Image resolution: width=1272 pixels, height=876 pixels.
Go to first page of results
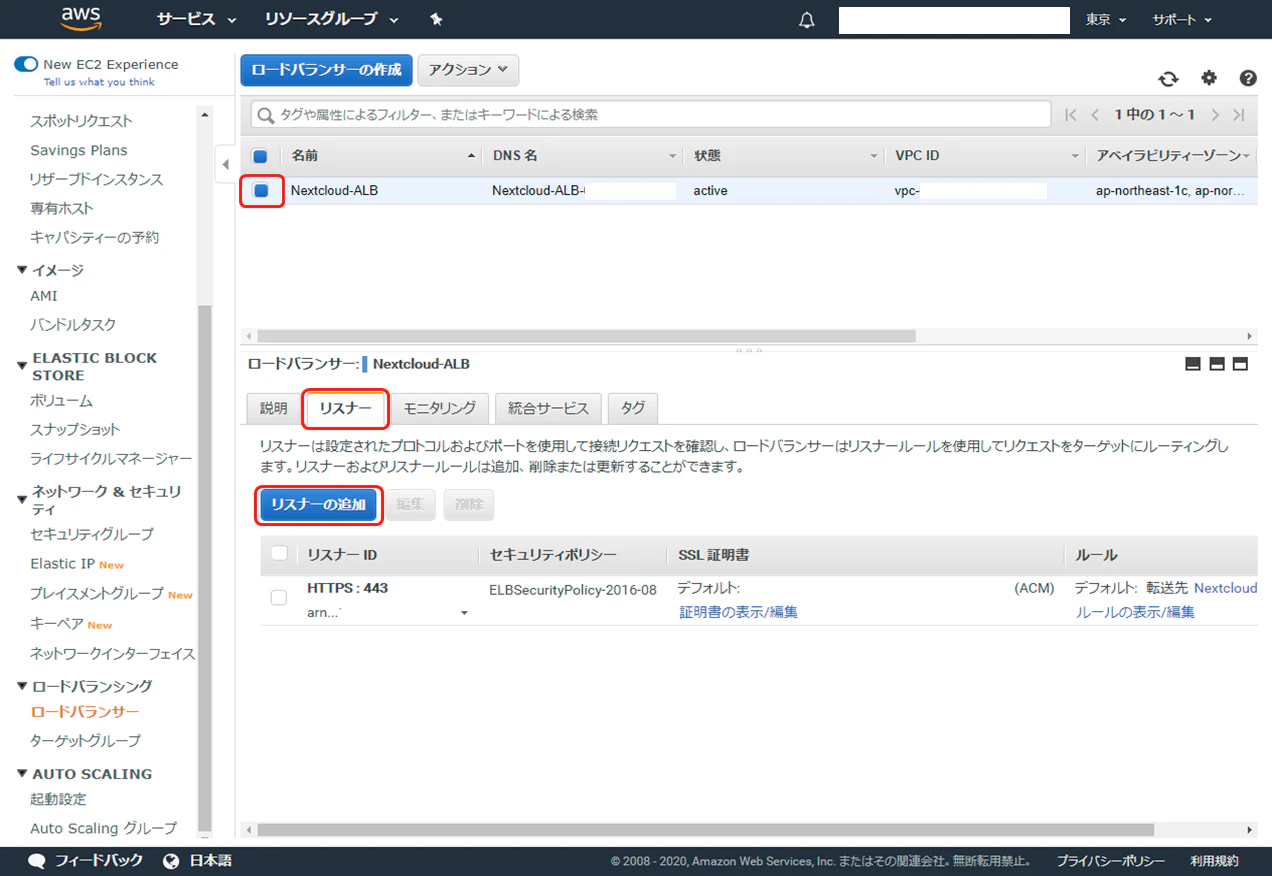pos(1071,115)
